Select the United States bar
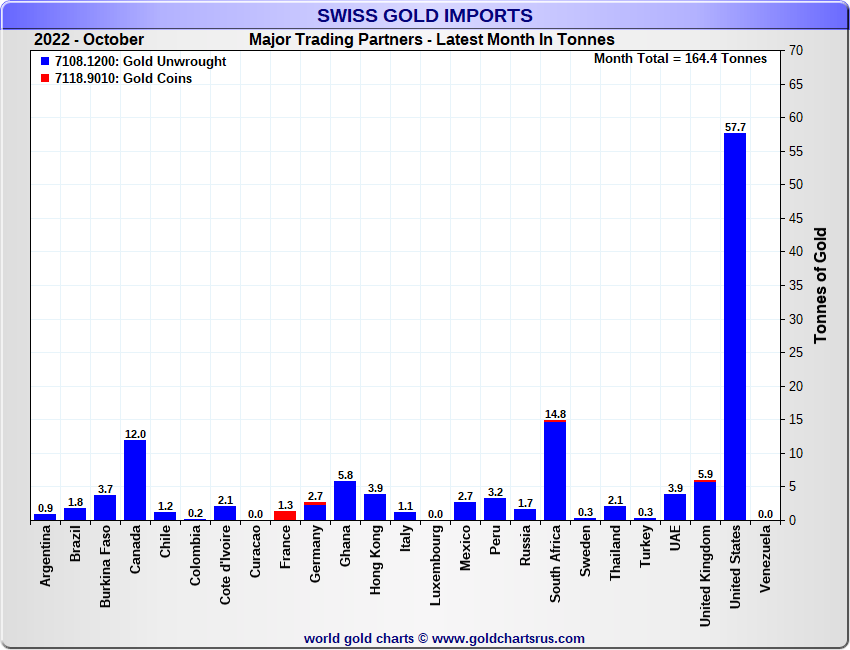850x650 pixels. click(x=735, y=326)
